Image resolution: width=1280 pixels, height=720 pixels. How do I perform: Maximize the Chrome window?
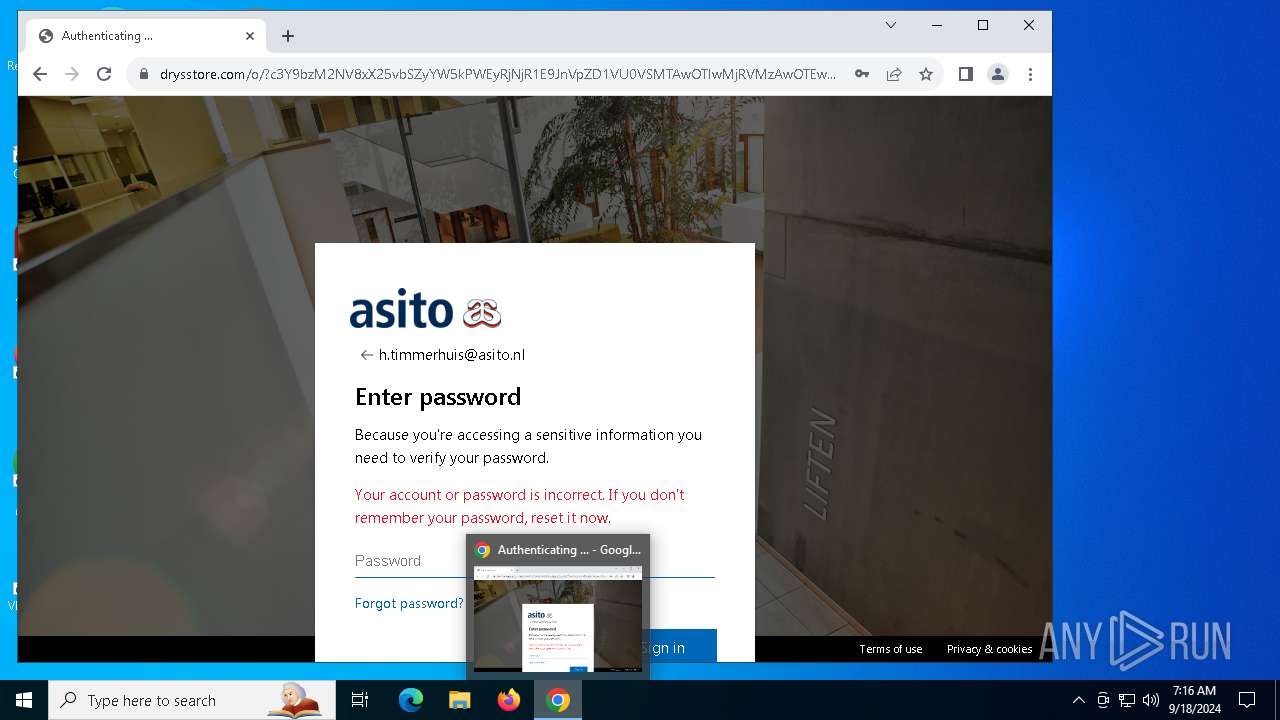(x=983, y=26)
